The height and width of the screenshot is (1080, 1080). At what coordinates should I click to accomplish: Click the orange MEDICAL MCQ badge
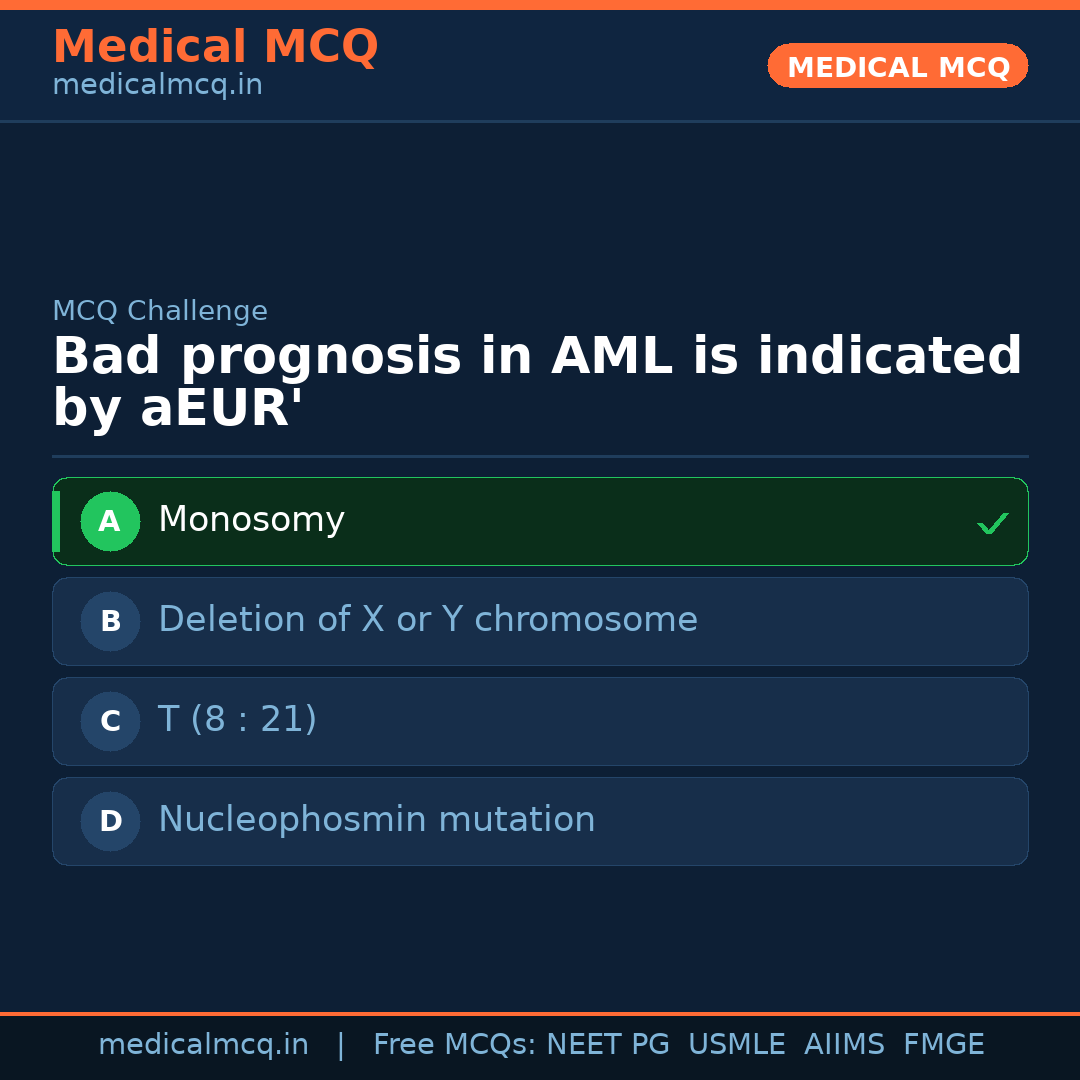click(x=897, y=66)
